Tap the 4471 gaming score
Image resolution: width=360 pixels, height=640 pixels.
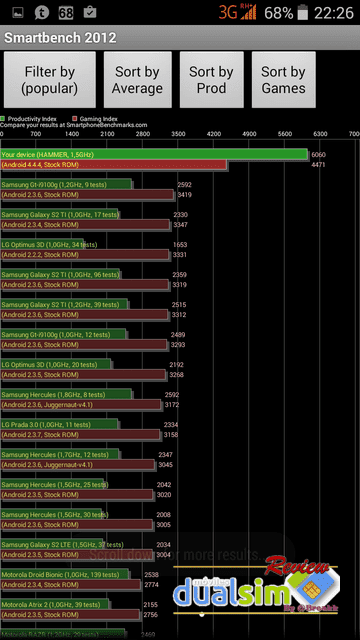318,165
